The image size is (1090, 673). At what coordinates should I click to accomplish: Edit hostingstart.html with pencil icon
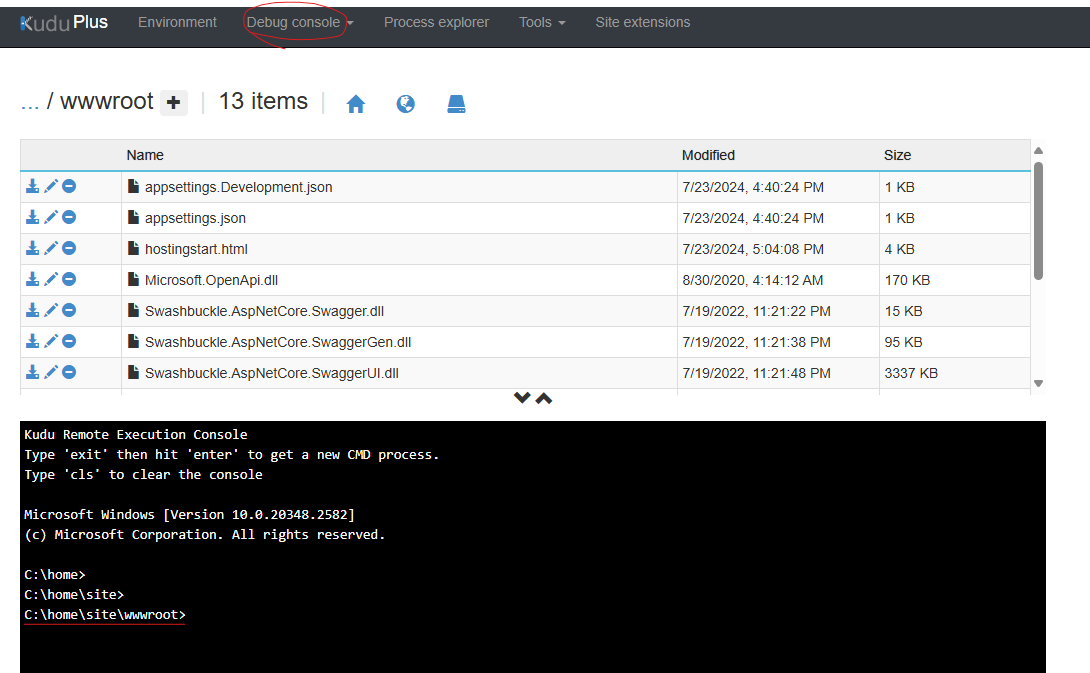coord(51,248)
